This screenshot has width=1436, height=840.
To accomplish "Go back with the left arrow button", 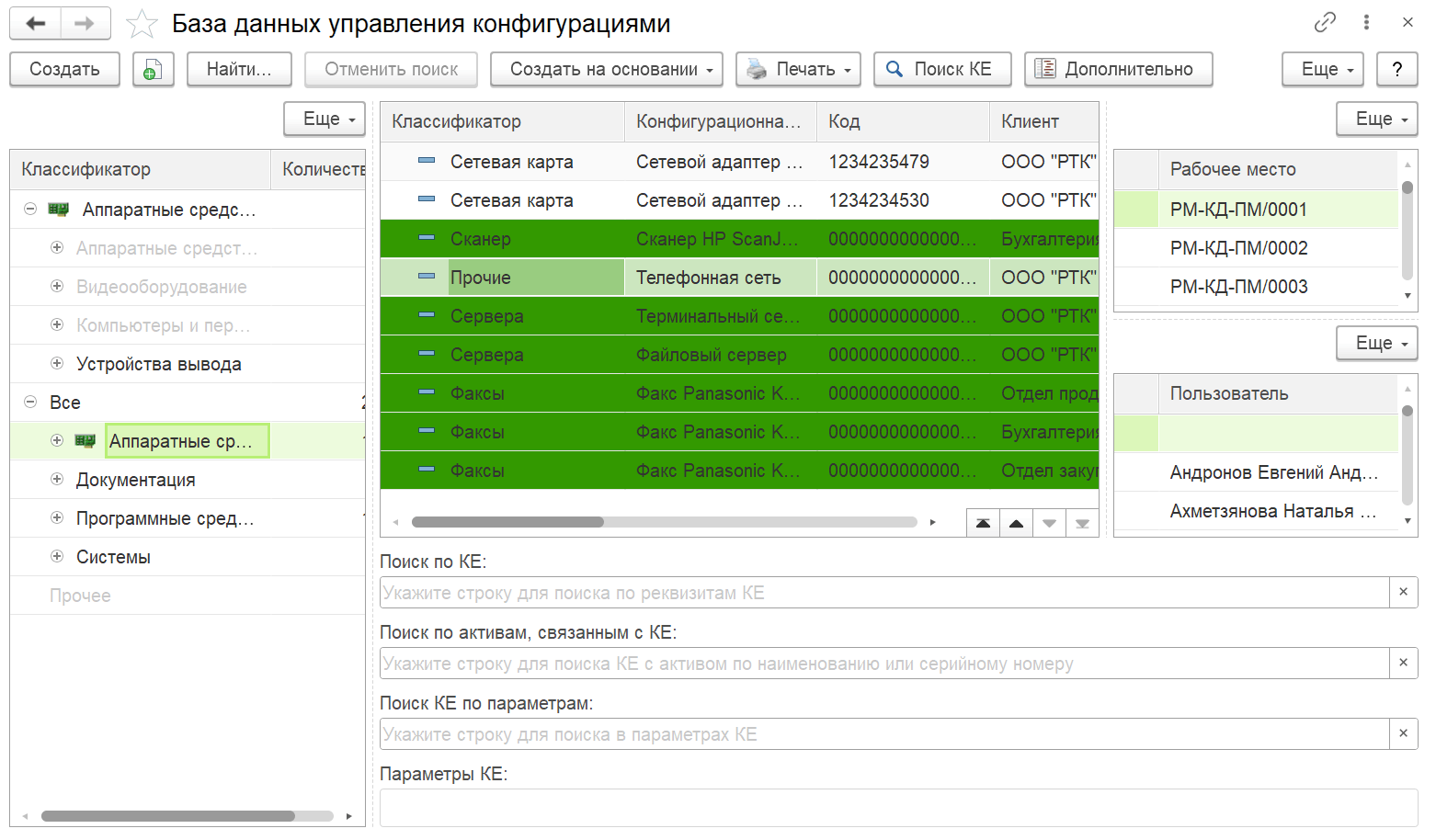I will tap(36, 23).
